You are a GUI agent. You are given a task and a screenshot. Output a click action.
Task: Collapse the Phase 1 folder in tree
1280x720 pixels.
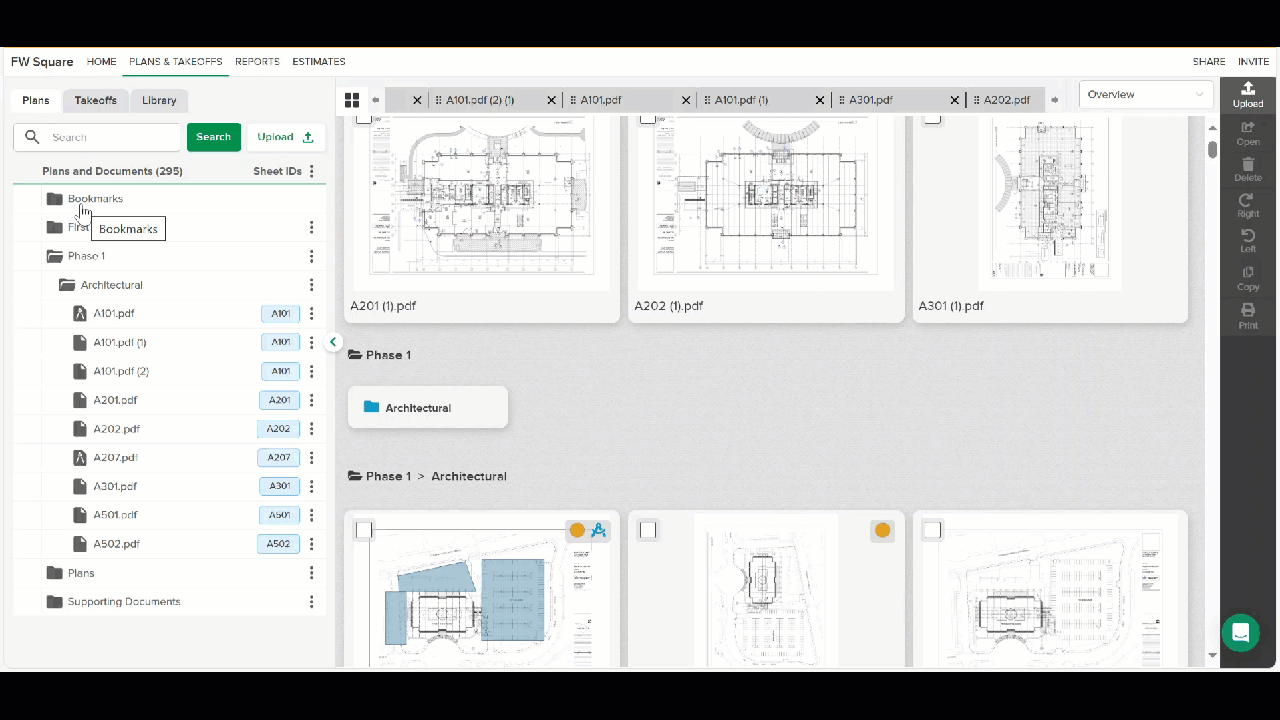click(x=55, y=256)
